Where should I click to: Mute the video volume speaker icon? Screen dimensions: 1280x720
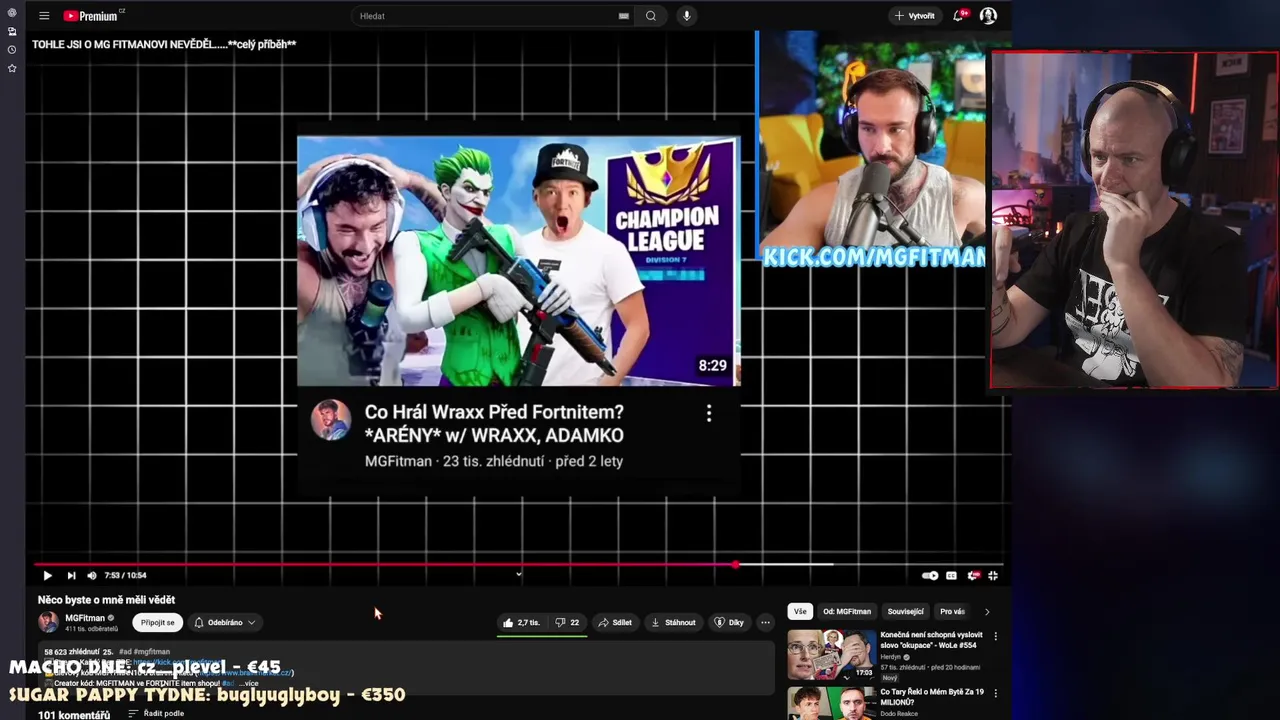pyautogui.click(x=92, y=575)
